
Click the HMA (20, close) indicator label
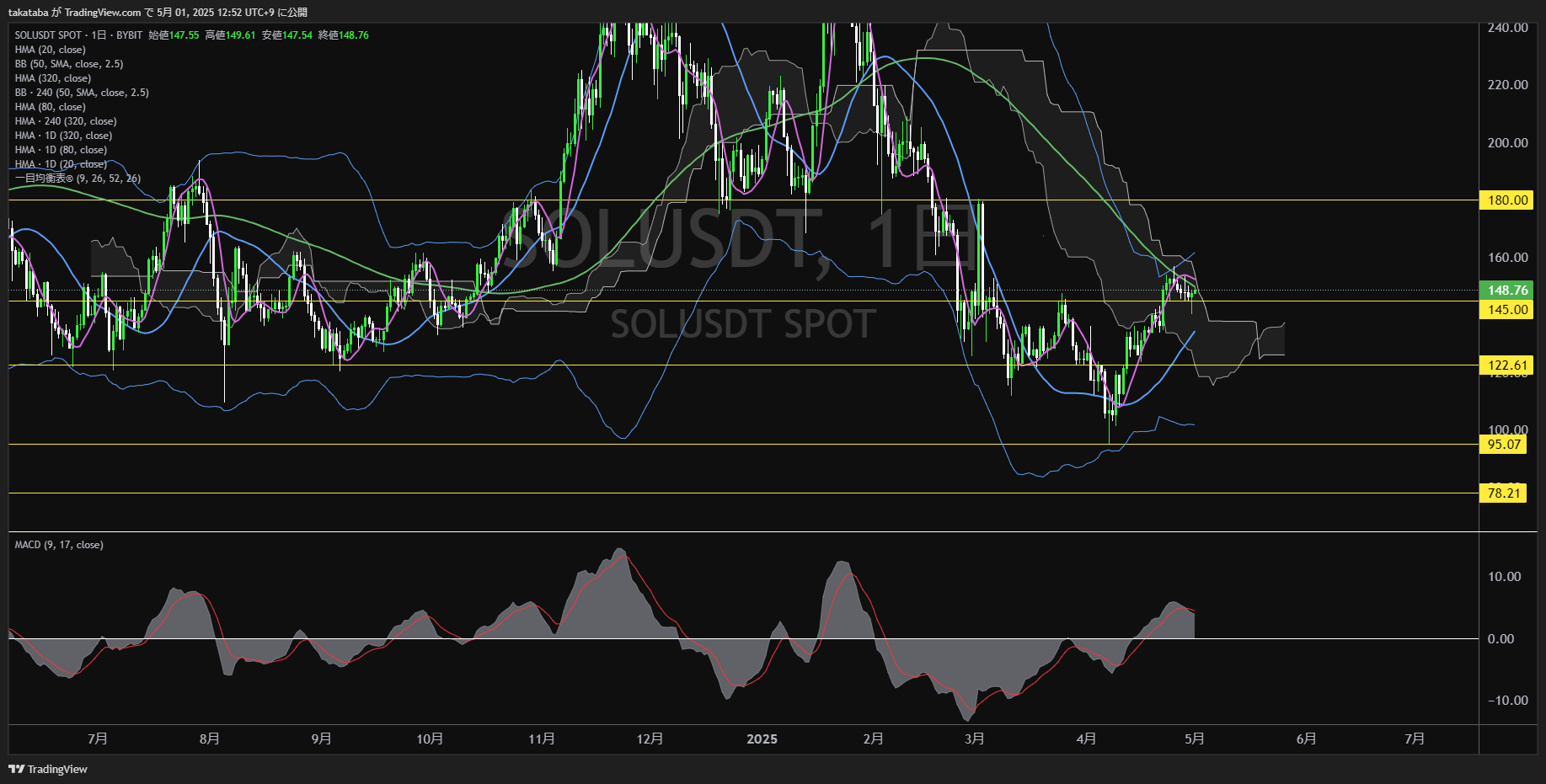pos(50,50)
